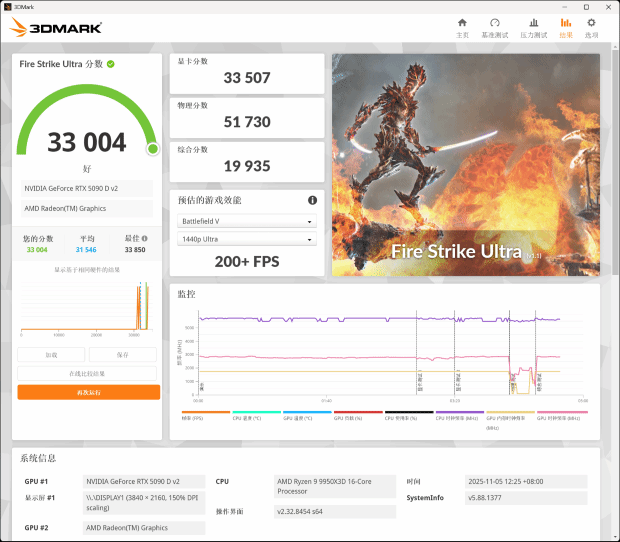The height and width of the screenshot is (542, 620).
Task: Click the green validation checkmark by score title
Action: click(111, 64)
